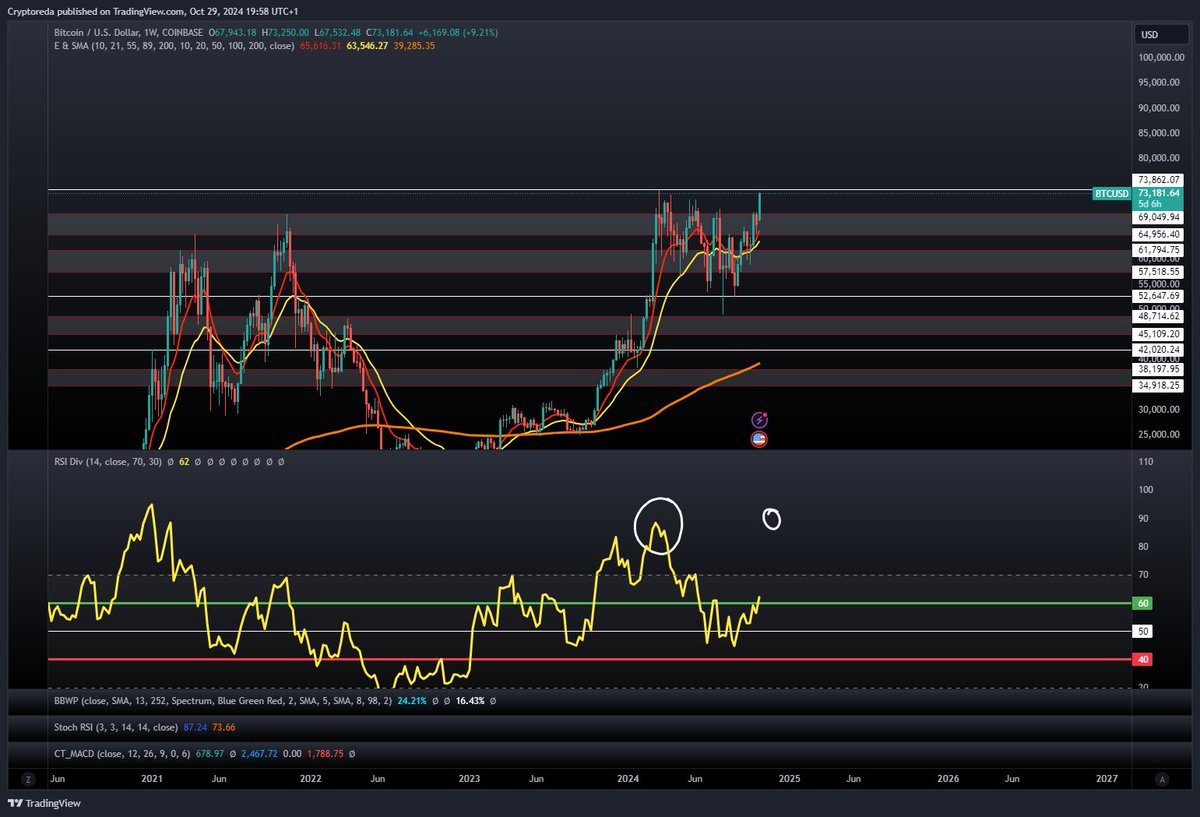Toggle the A auto-scale button
Image resolution: width=1200 pixels, height=817 pixels.
click(x=1161, y=779)
